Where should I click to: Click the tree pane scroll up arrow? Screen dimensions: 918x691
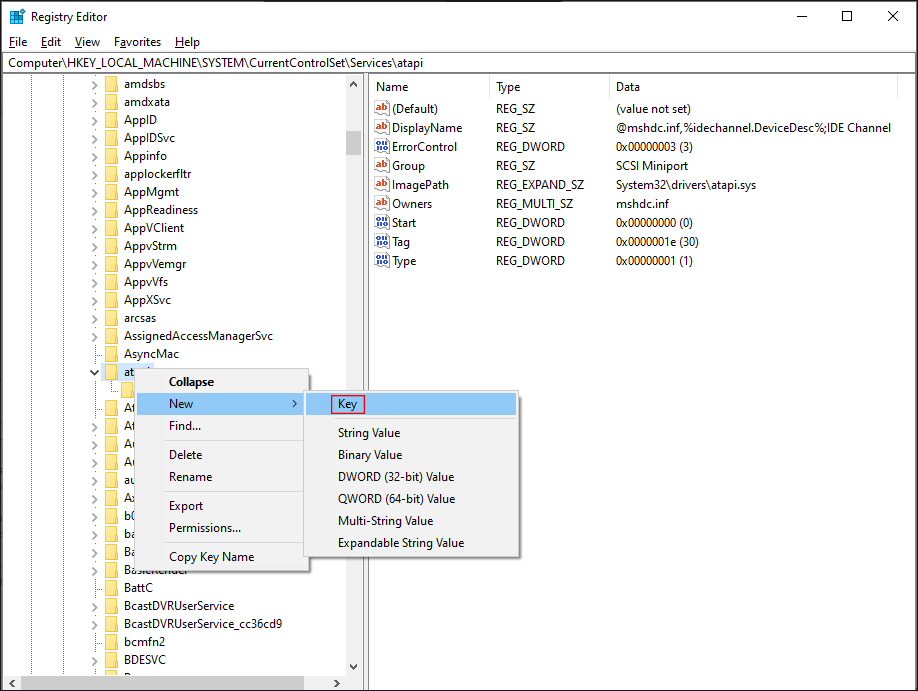[353, 84]
